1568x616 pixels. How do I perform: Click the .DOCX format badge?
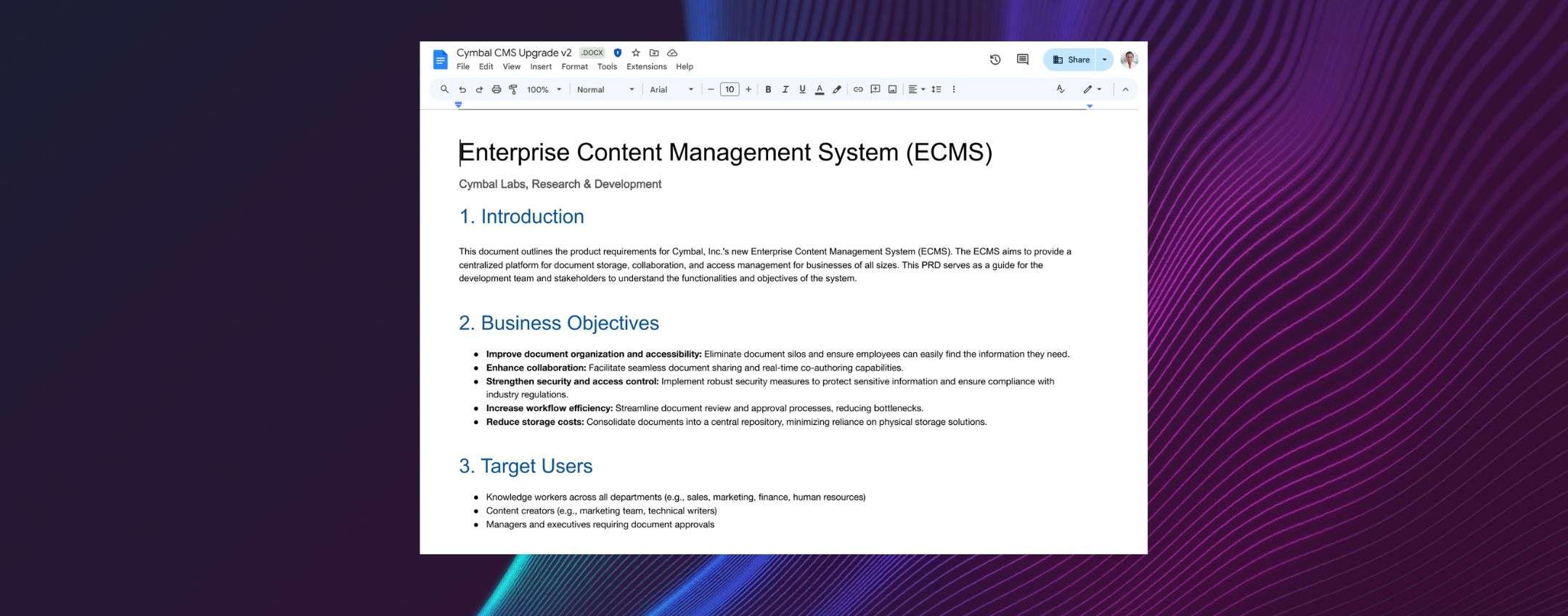592,53
